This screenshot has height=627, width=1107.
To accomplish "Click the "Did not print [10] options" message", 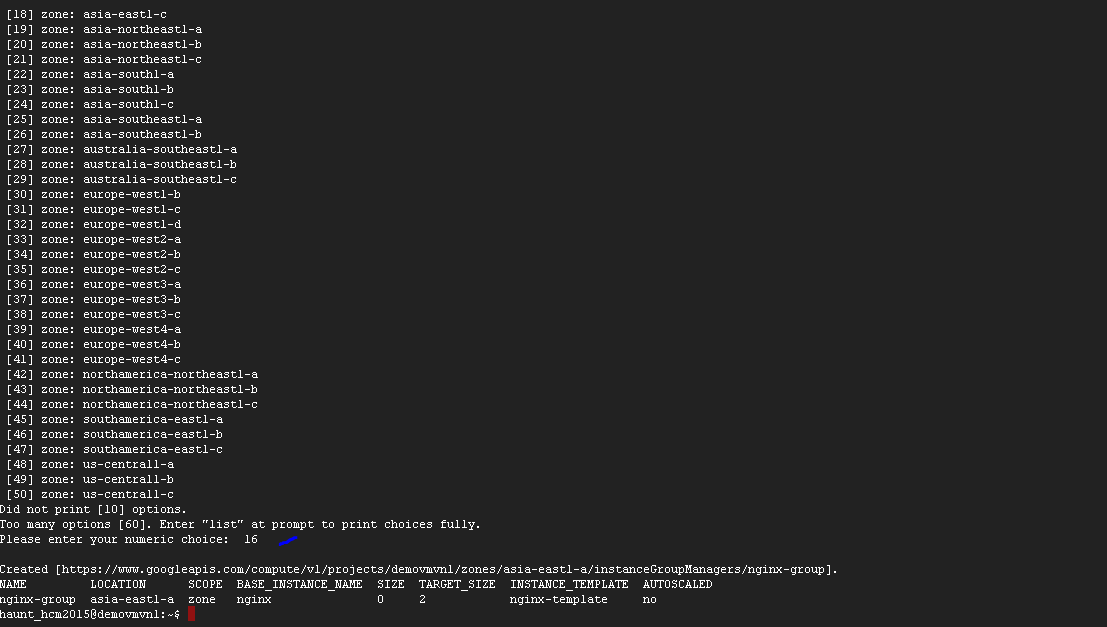I will (x=93, y=509).
